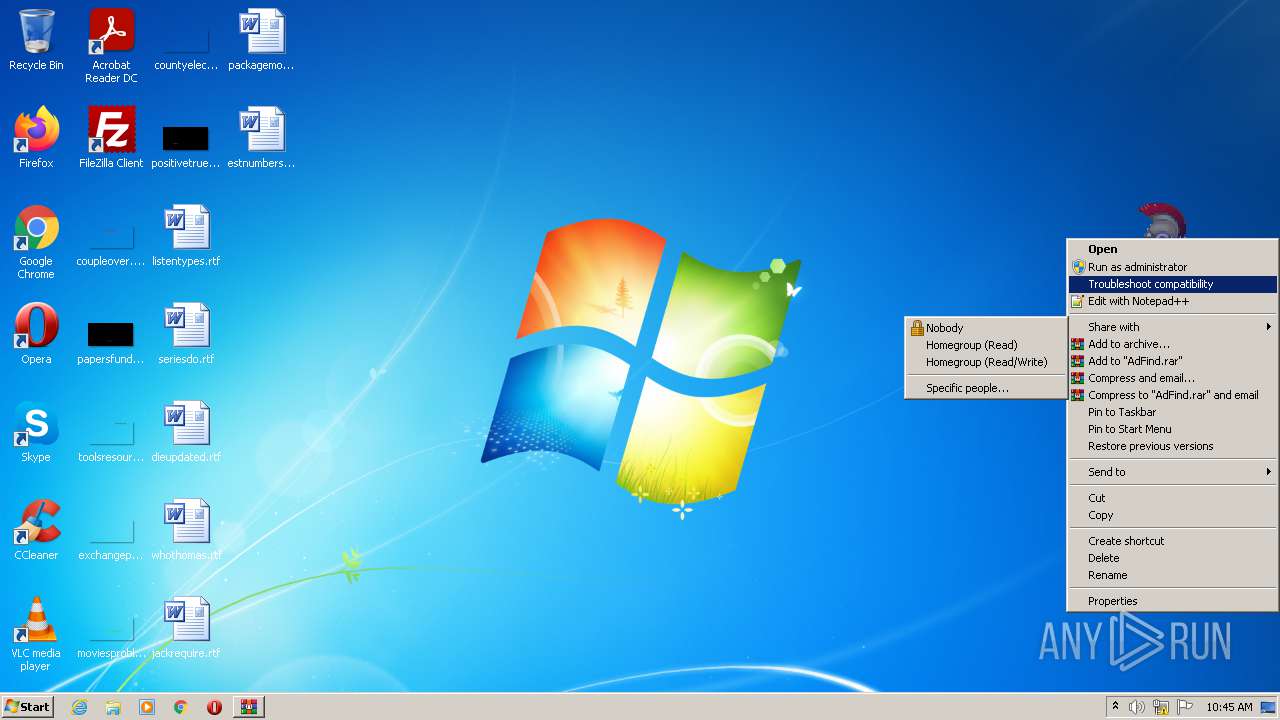Select the estnumbers Word document icon
The height and width of the screenshot is (720, 1280).
(261, 138)
